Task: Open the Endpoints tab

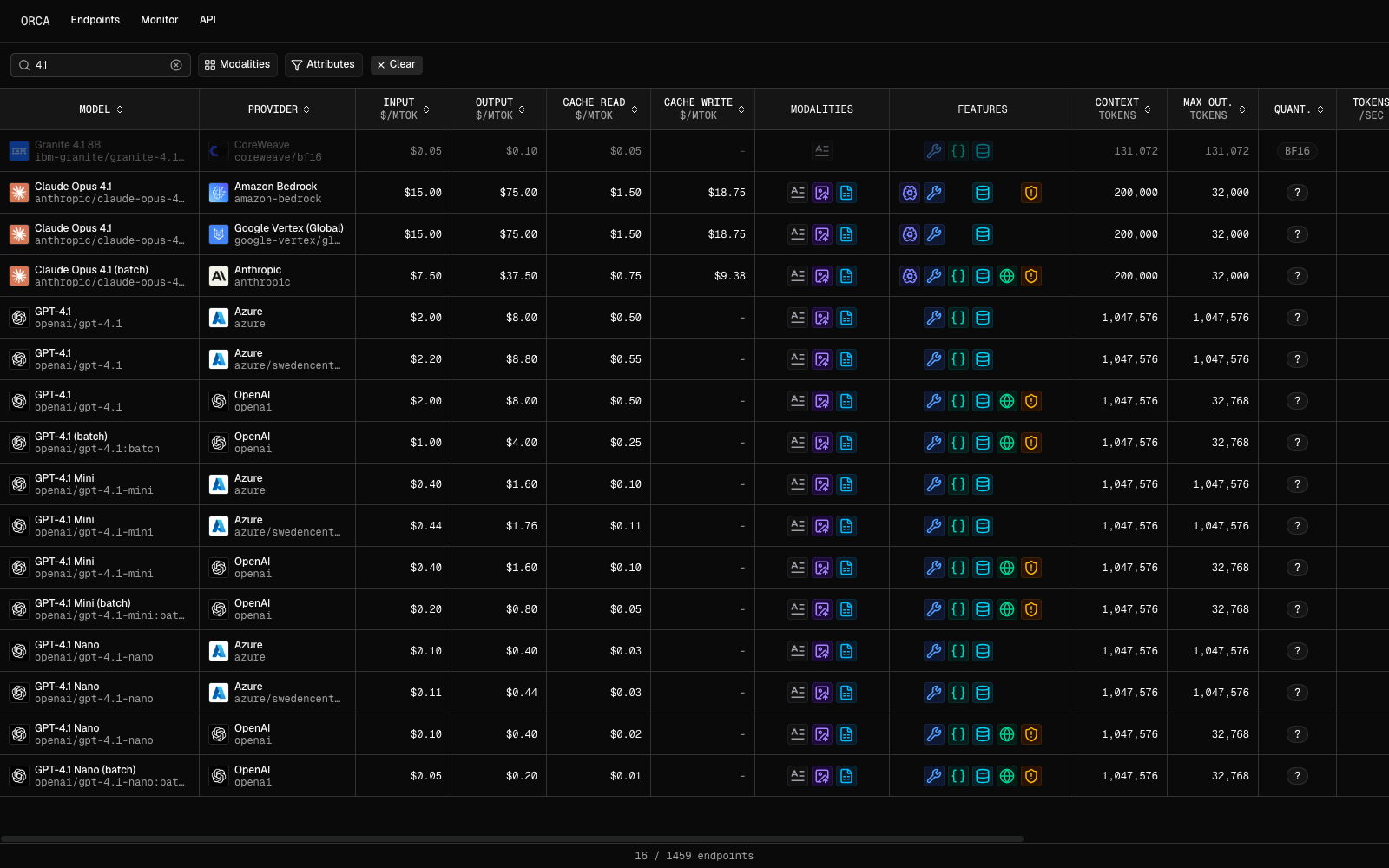Action: (x=95, y=20)
